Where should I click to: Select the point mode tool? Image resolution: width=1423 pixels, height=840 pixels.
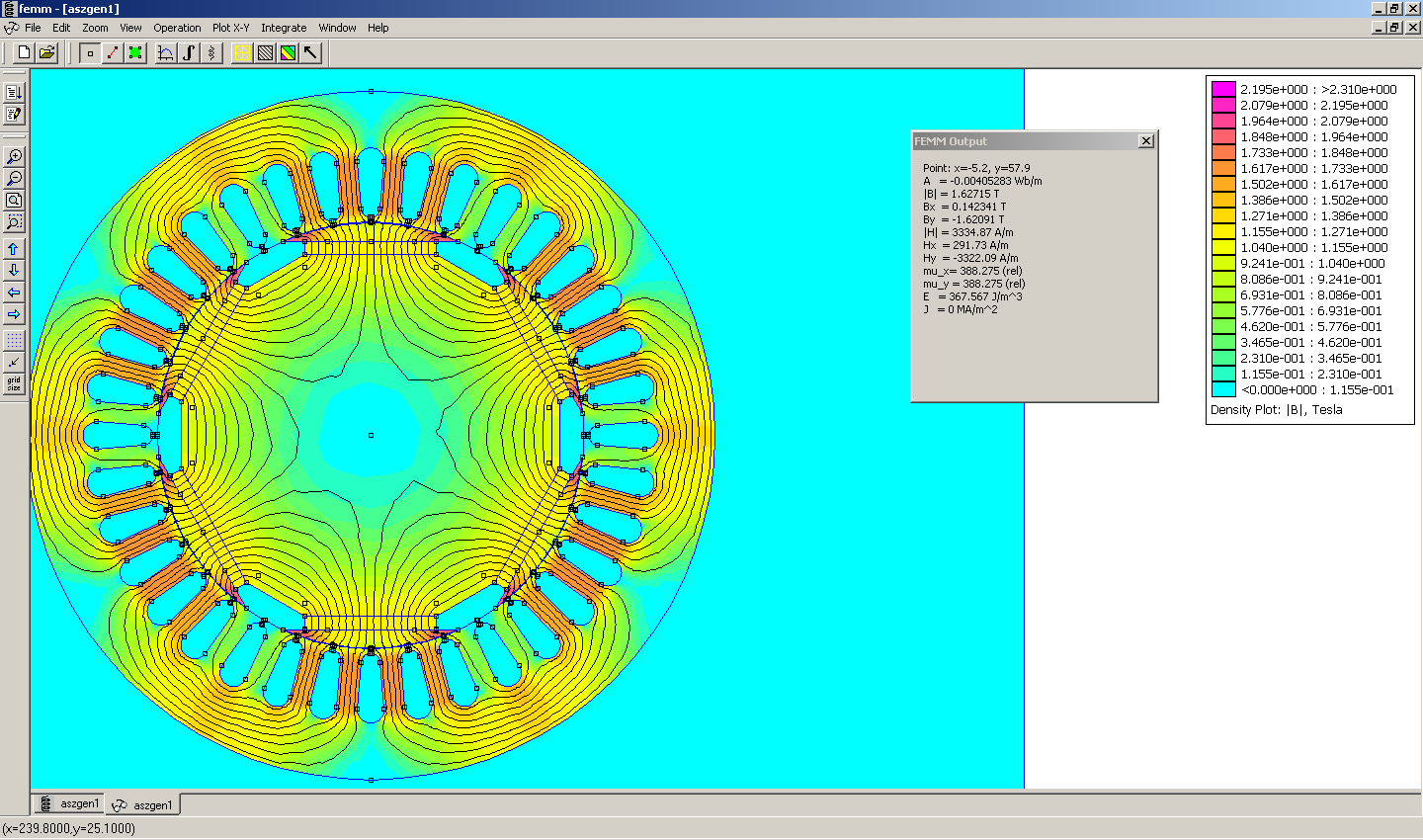tap(90, 53)
